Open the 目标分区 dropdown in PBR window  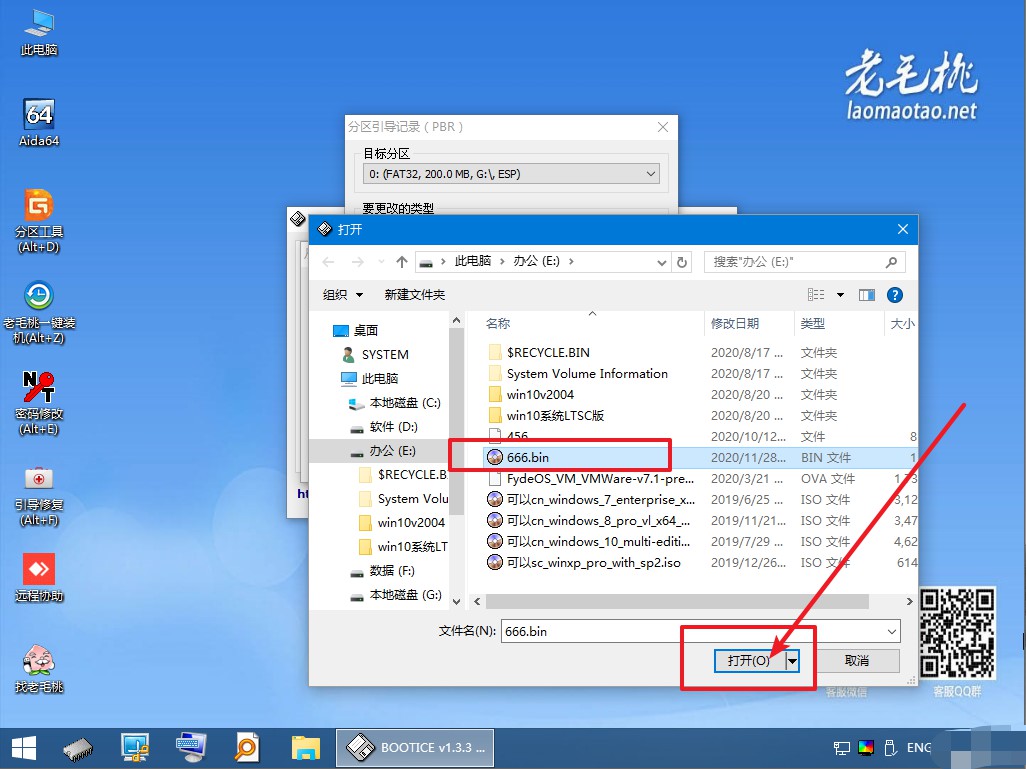511,174
